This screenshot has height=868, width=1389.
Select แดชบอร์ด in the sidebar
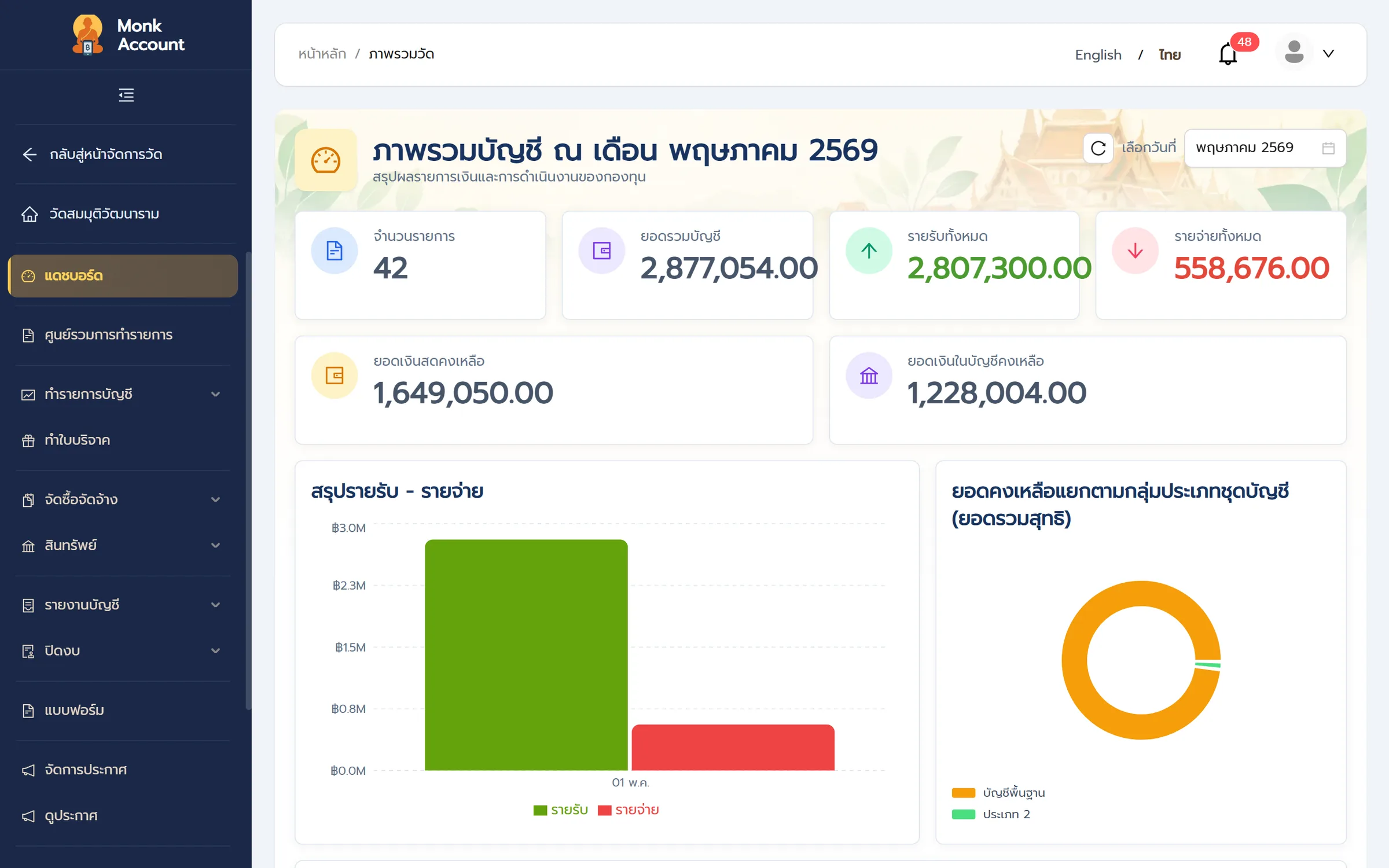(123, 276)
